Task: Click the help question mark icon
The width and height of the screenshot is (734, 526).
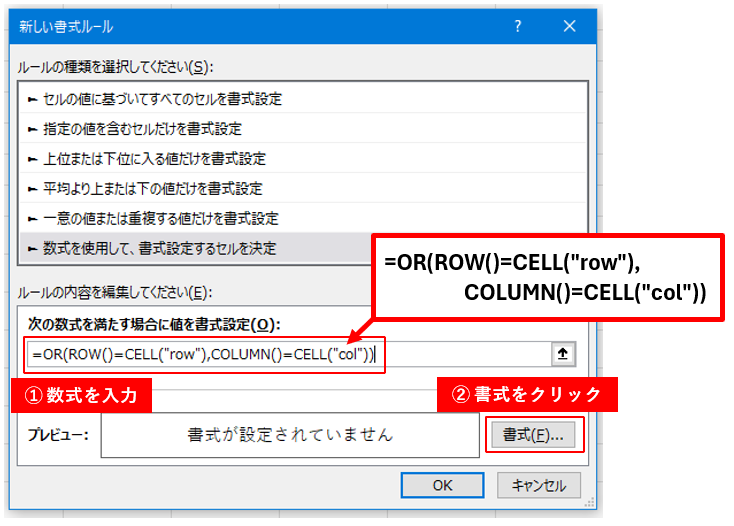Action: 516,26
